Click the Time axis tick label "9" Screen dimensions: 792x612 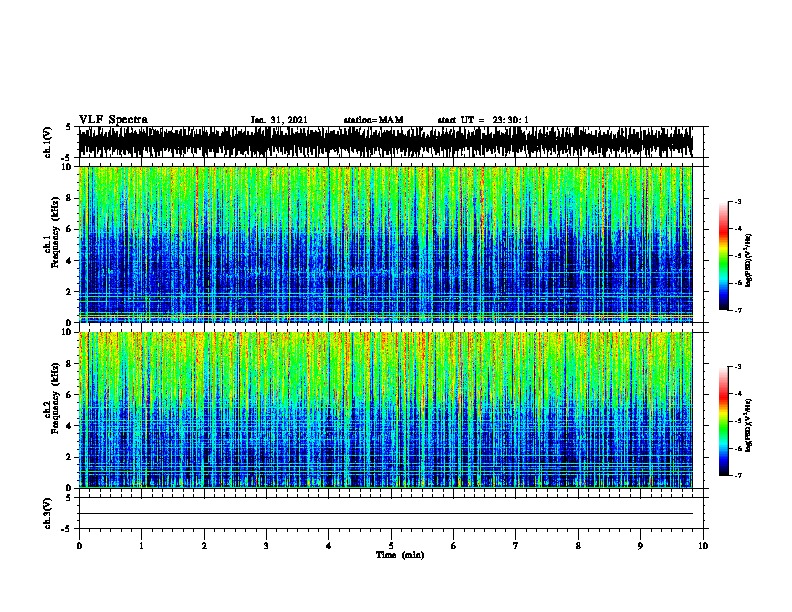[640, 546]
